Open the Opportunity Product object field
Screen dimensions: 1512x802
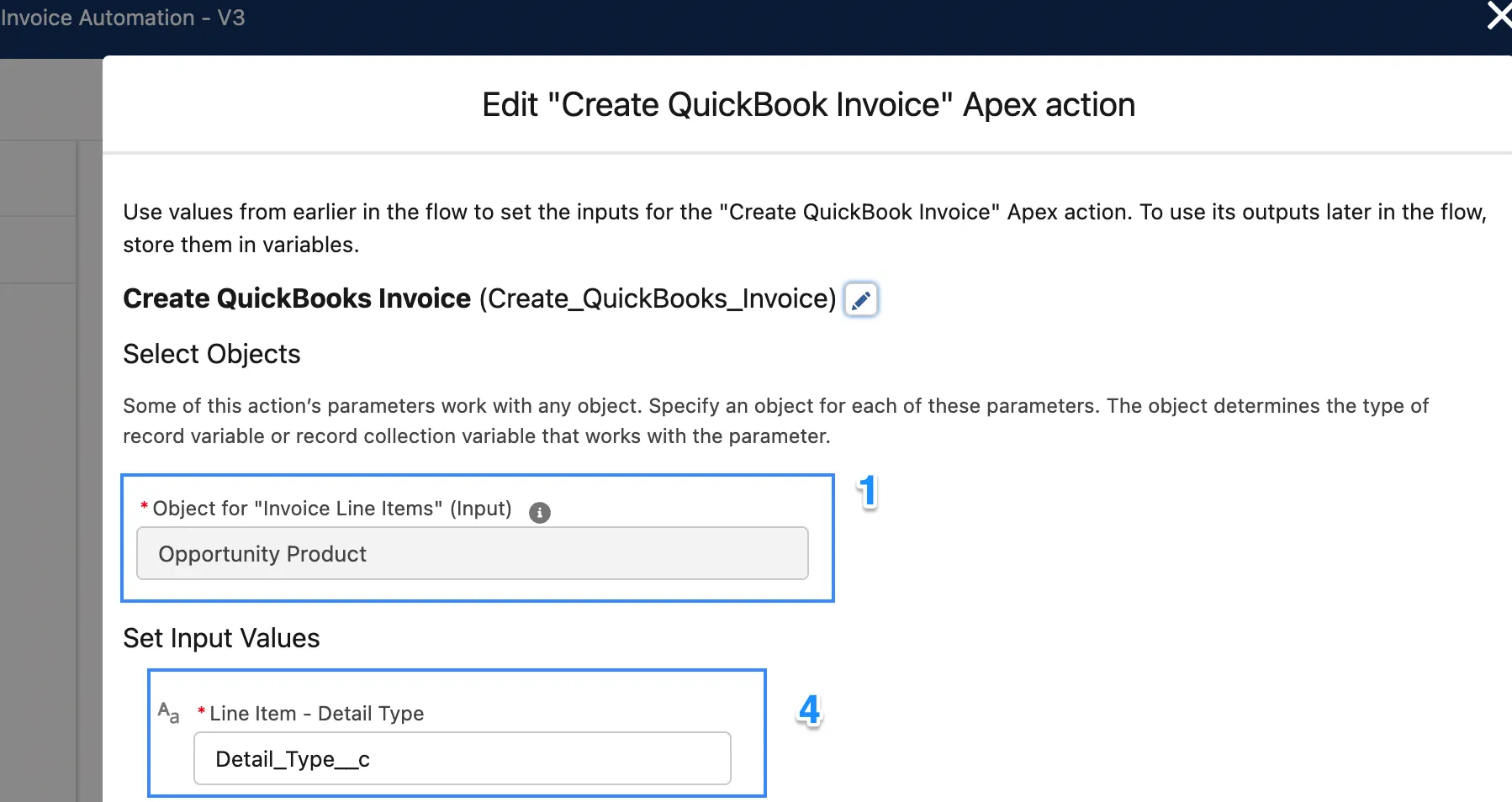[x=473, y=553]
